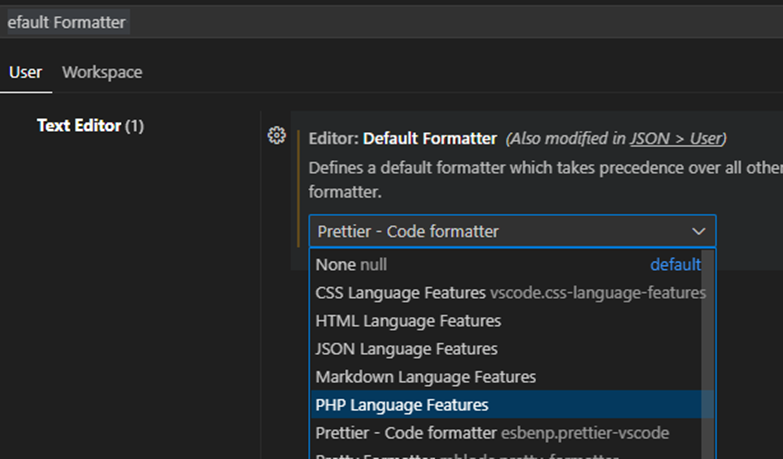Screen dimensions: 783x459
Task: Choose JSON Language Features option
Action: (x=406, y=349)
